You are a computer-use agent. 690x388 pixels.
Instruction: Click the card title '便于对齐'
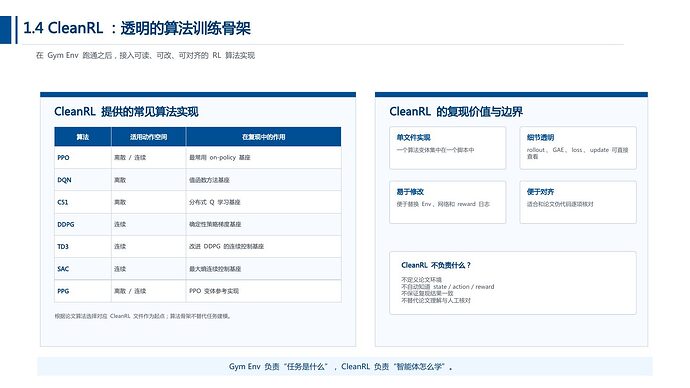540,192
